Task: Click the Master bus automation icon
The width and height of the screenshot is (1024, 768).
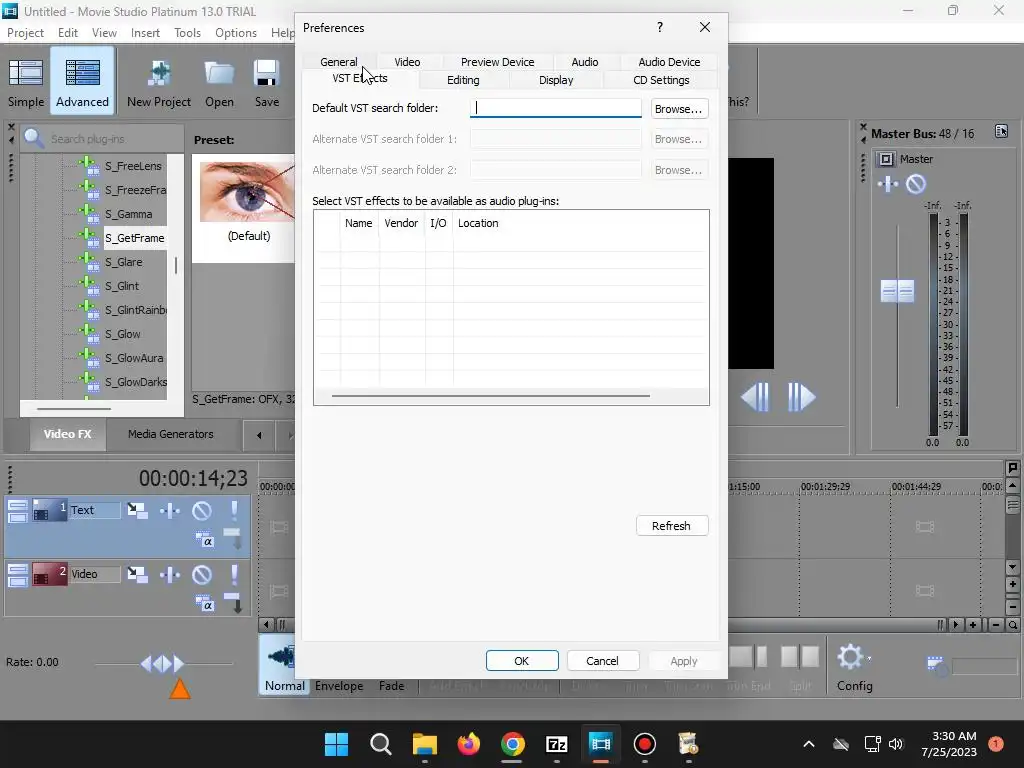Action: coord(888,184)
